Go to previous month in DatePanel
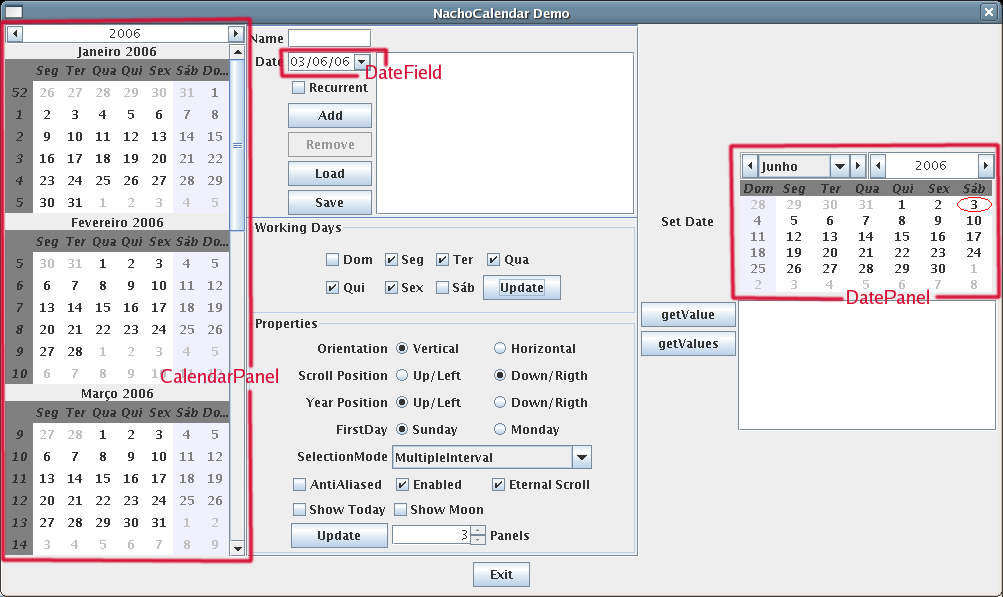The width and height of the screenshot is (1003, 597). pos(749,166)
